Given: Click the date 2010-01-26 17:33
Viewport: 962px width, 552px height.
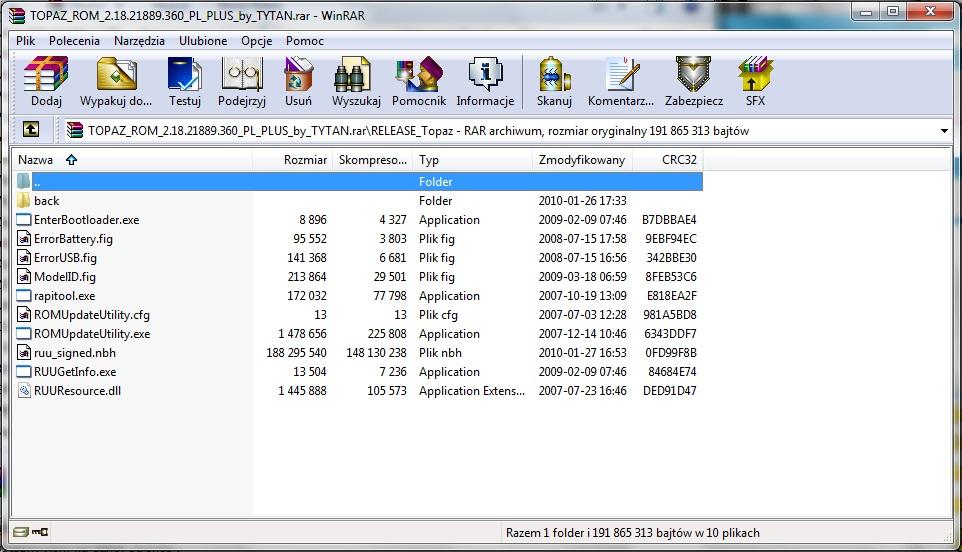Looking at the screenshot, I should pos(582,201).
